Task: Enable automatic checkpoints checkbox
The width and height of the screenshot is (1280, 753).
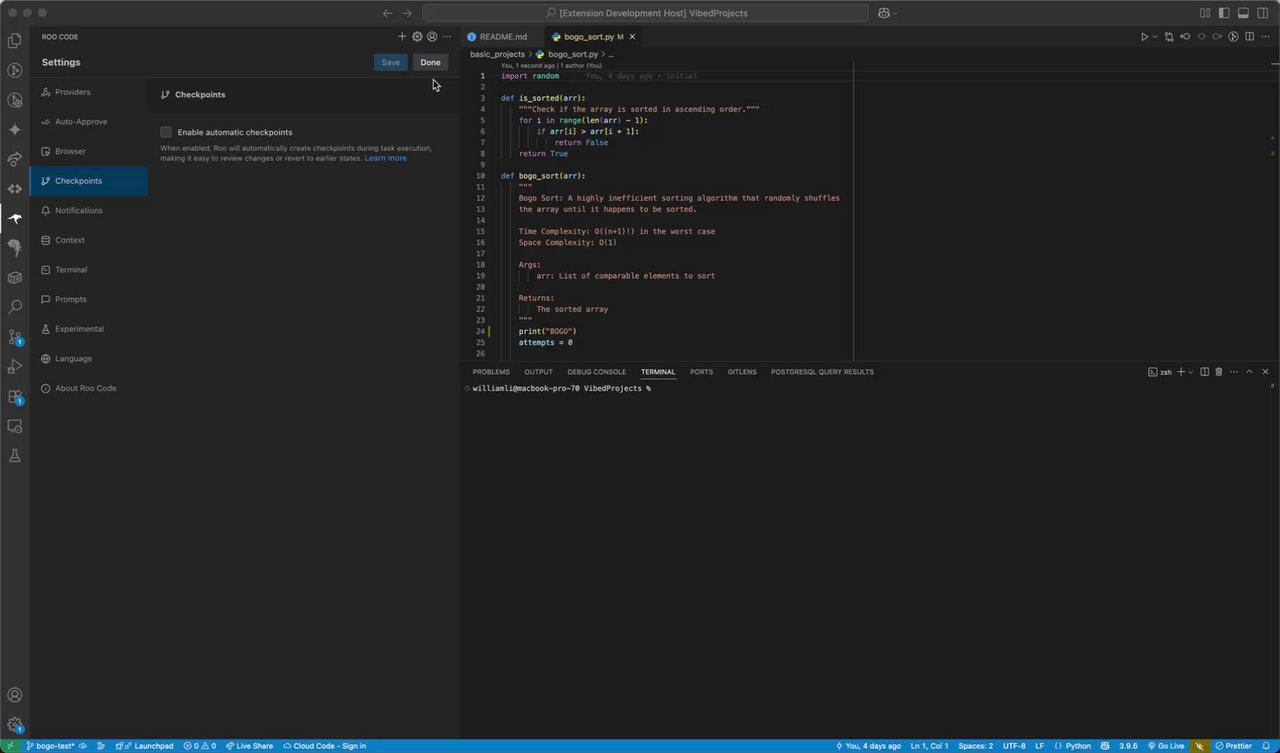Action: pyautogui.click(x=166, y=132)
